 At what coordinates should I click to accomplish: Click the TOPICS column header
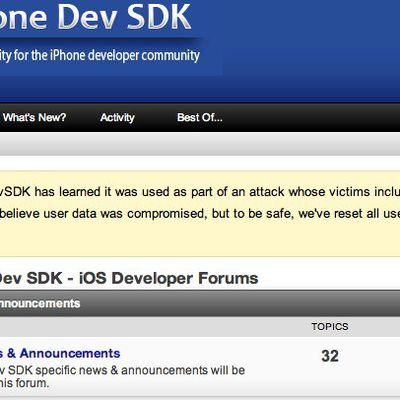point(330,327)
